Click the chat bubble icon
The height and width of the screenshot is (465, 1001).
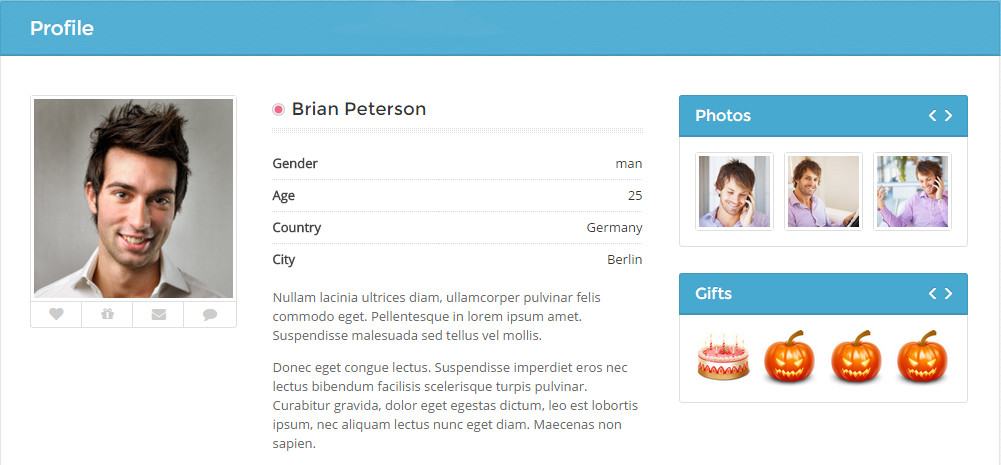pyautogui.click(x=210, y=314)
